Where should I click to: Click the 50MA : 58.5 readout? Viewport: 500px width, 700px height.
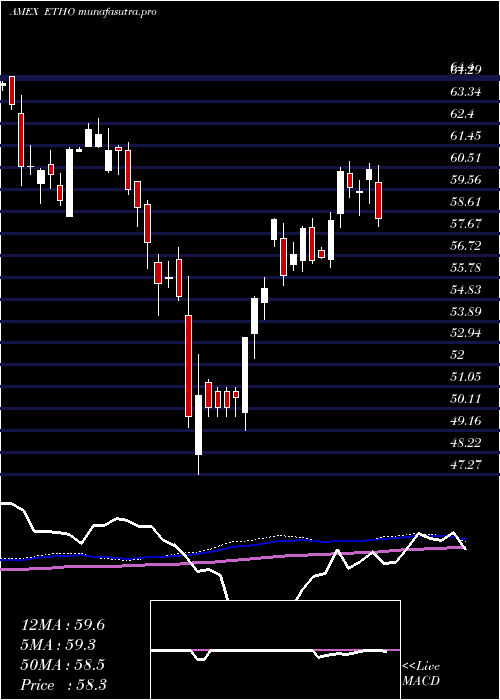[63, 665]
